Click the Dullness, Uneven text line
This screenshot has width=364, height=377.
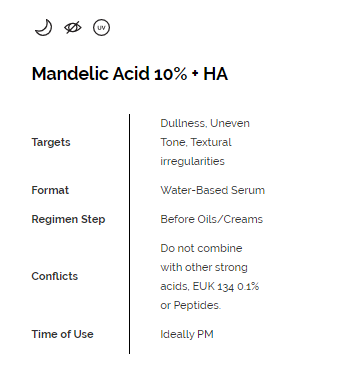[x=205, y=123]
